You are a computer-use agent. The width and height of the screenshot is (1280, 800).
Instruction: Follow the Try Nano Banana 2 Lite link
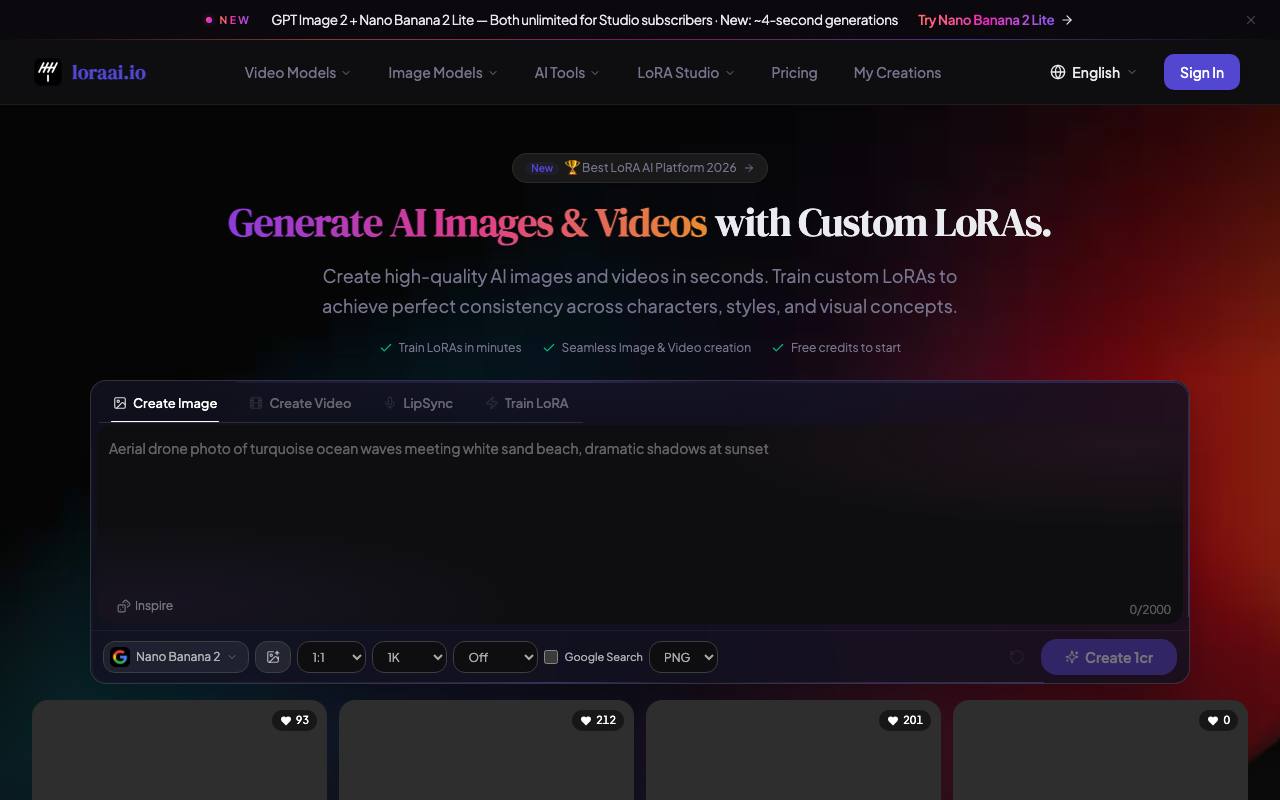(995, 20)
